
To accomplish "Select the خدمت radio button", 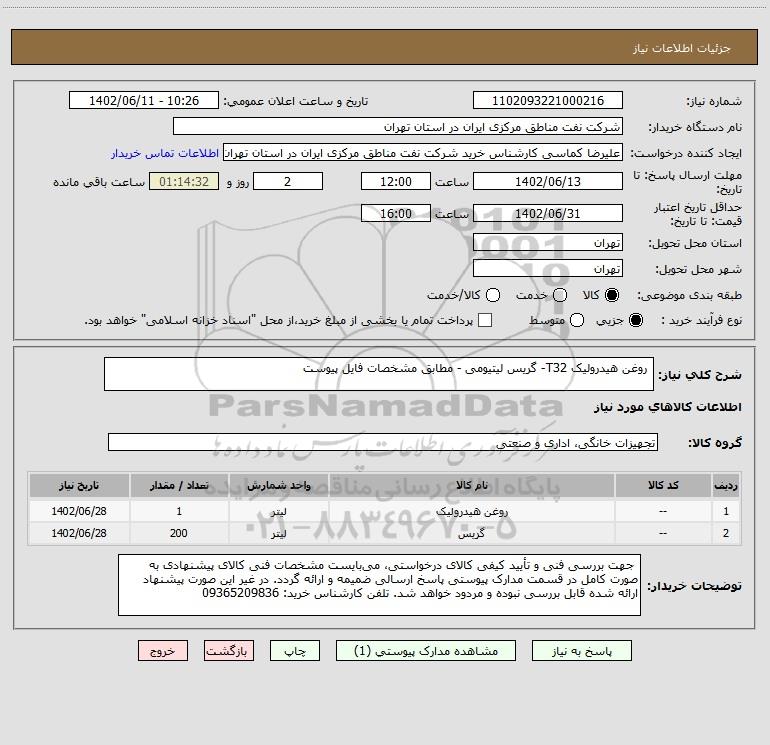I will 560,295.
